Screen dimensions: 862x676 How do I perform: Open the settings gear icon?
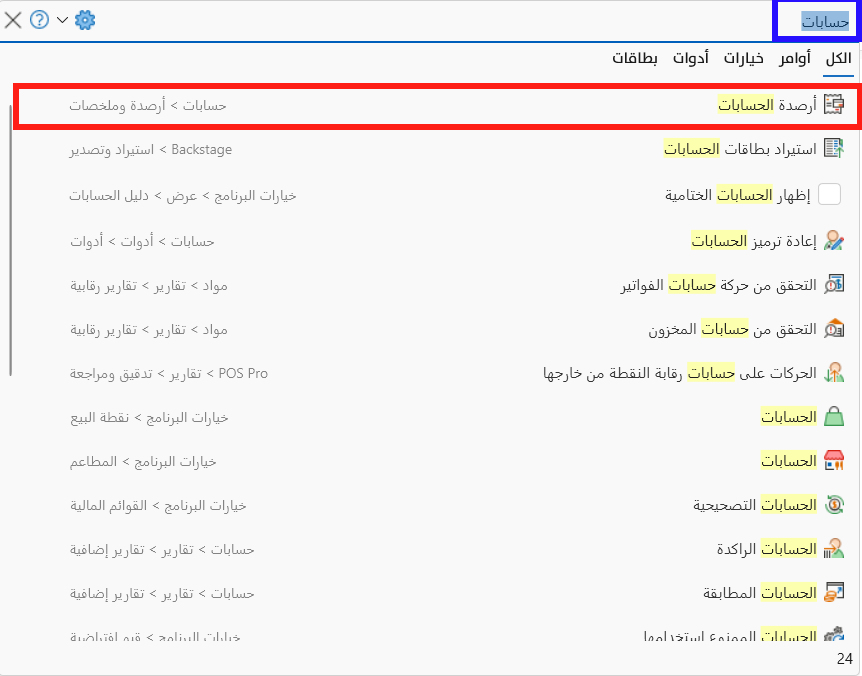[x=85, y=20]
